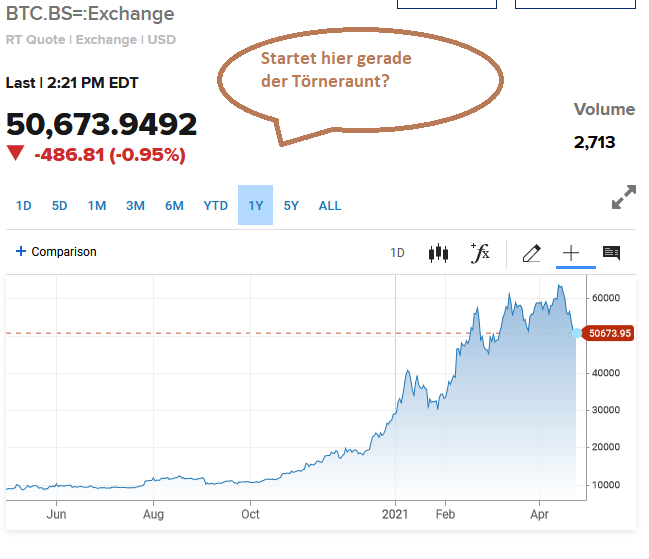Open the 1D interval dropdown
The height and width of the screenshot is (559, 649).
click(397, 253)
